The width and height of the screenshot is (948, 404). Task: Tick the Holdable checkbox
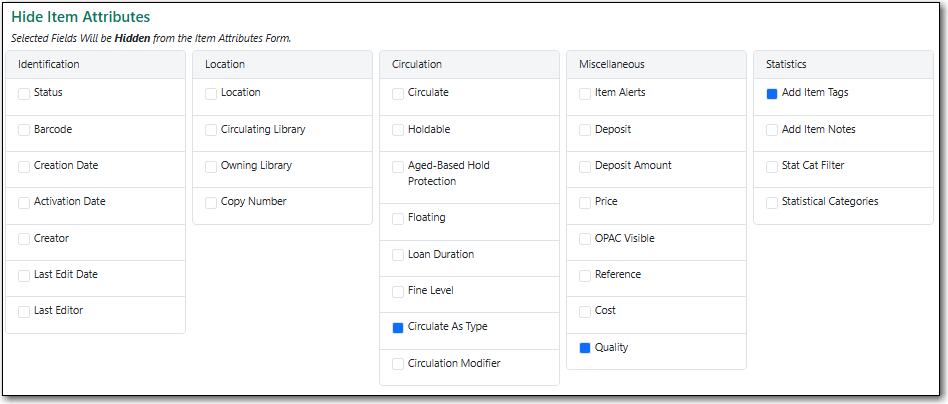click(x=397, y=130)
